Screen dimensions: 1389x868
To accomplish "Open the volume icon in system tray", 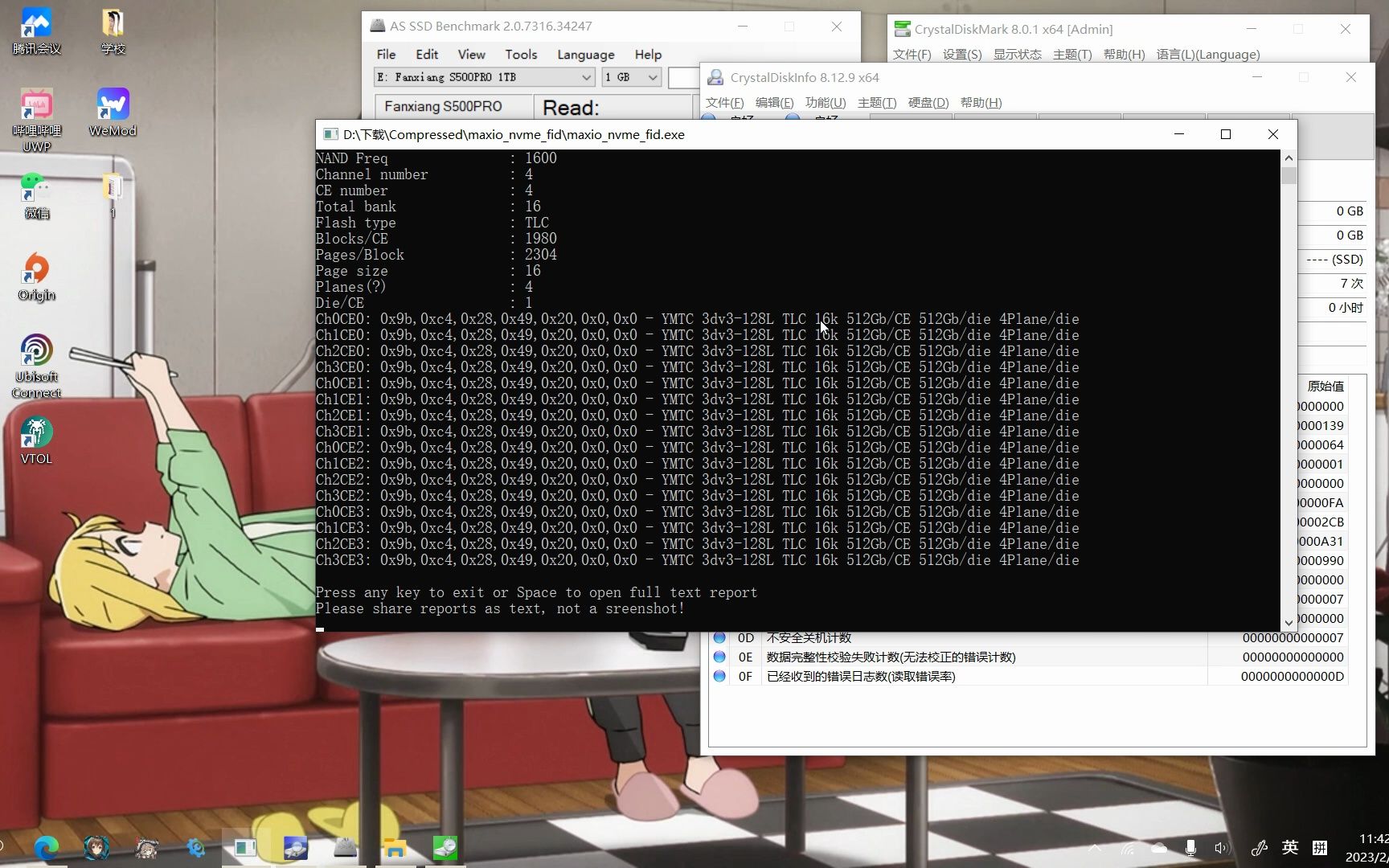I will (x=1222, y=848).
